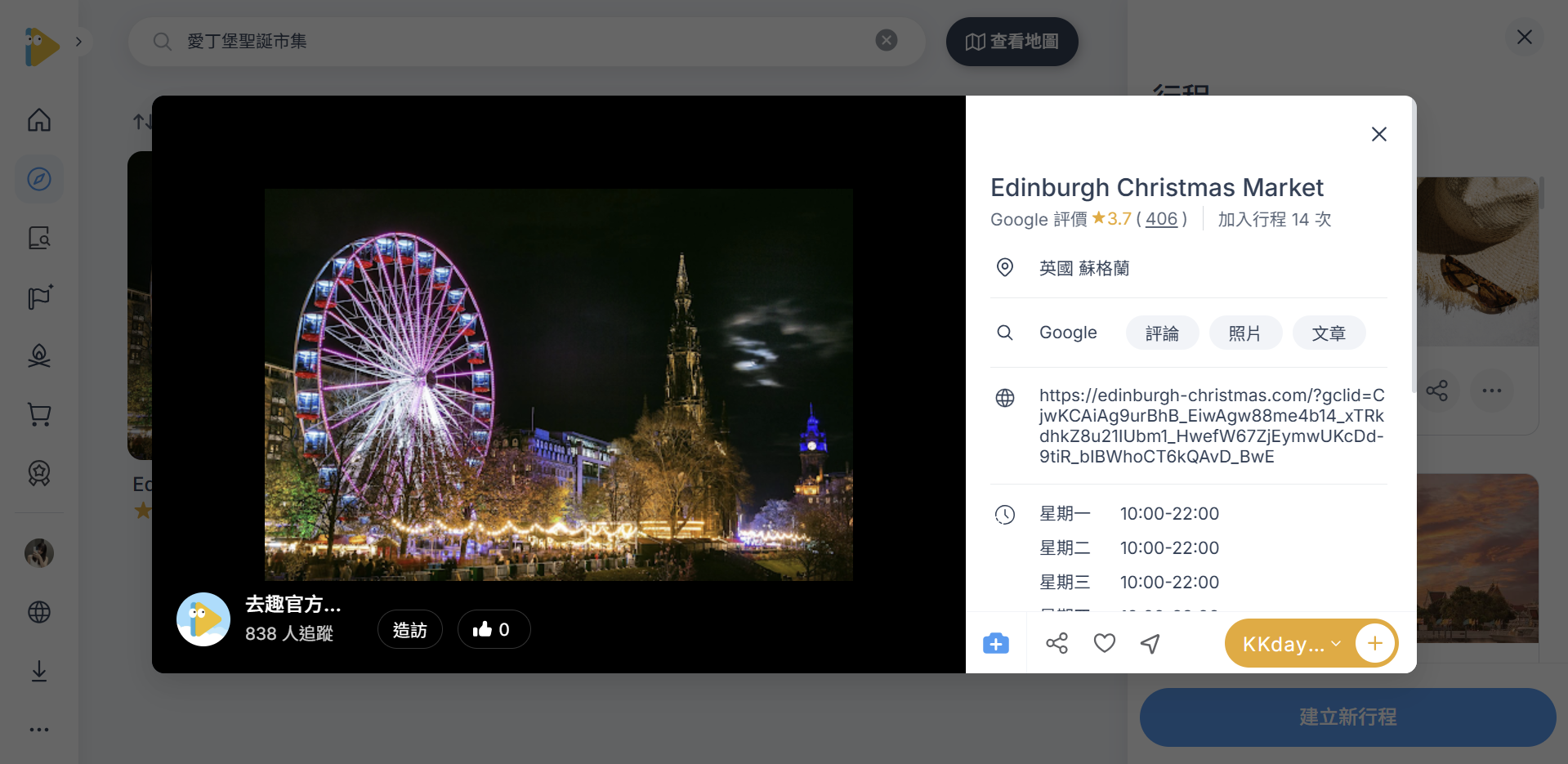The image size is (1568, 764).
Task: Click the Edinburgh Christmas Market title
Action: pos(1157,188)
